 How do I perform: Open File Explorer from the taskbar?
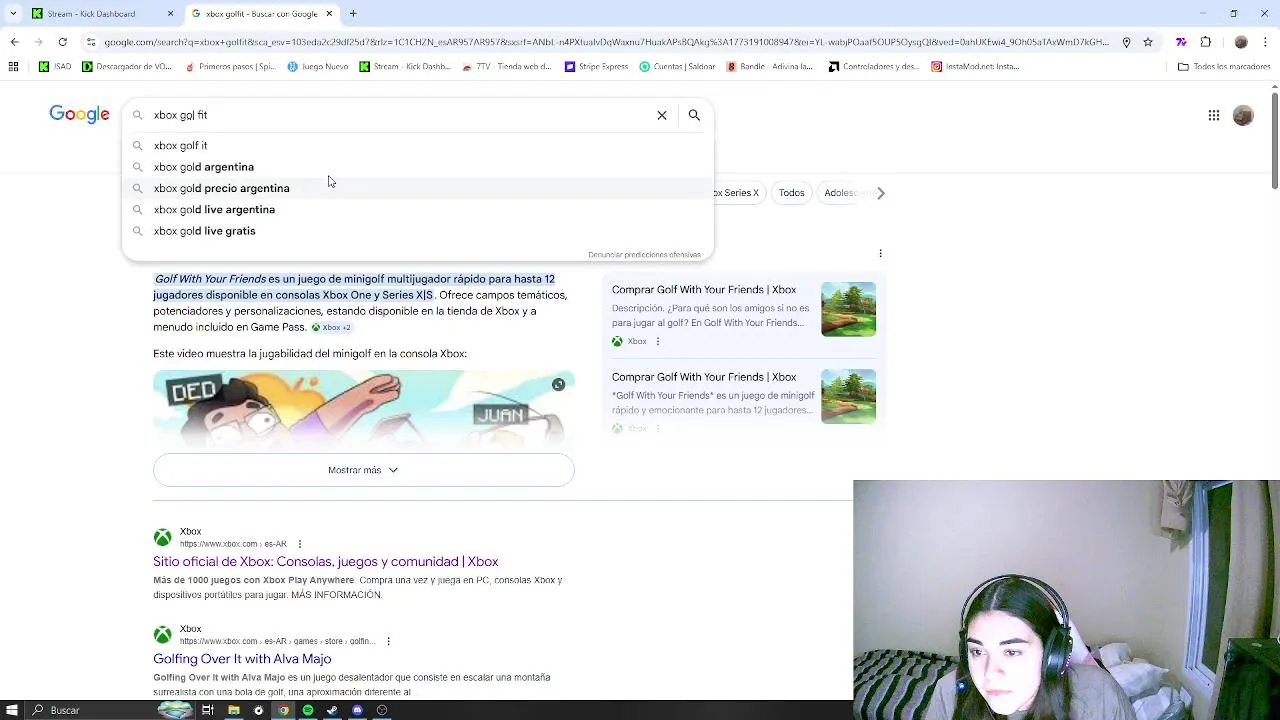tap(233, 710)
